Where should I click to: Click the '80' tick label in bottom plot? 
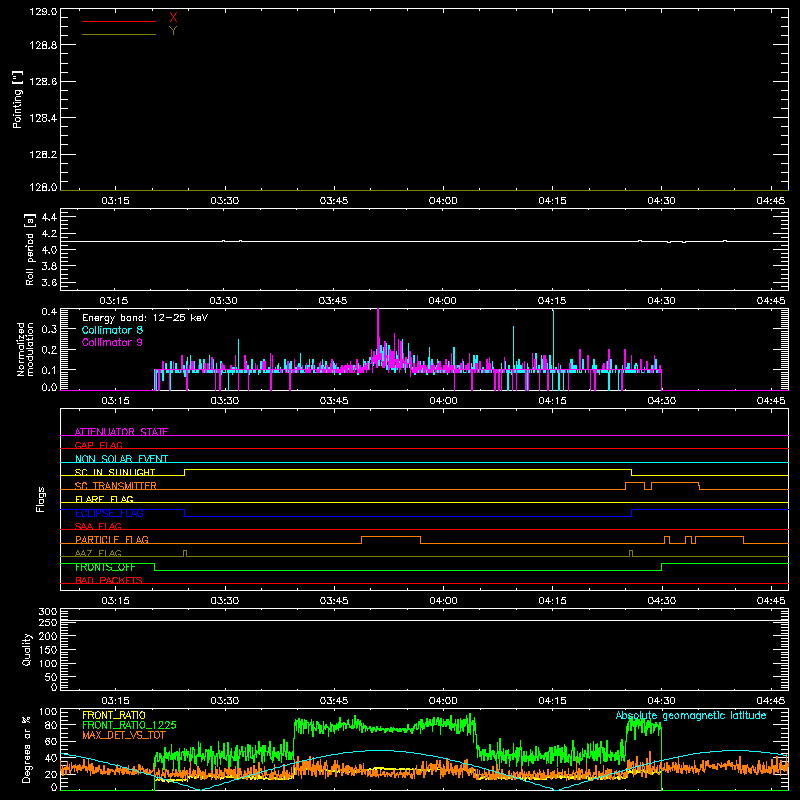[51, 725]
